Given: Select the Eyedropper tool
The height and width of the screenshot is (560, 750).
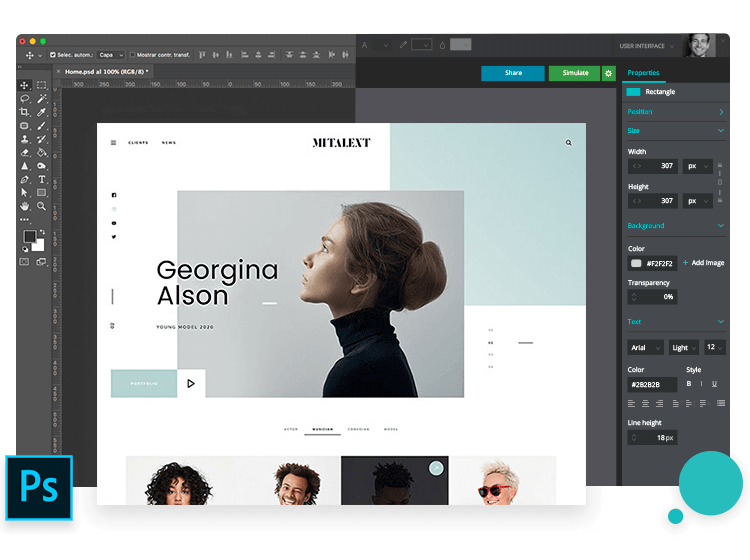Looking at the screenshot, I should [x=42, y=112].
